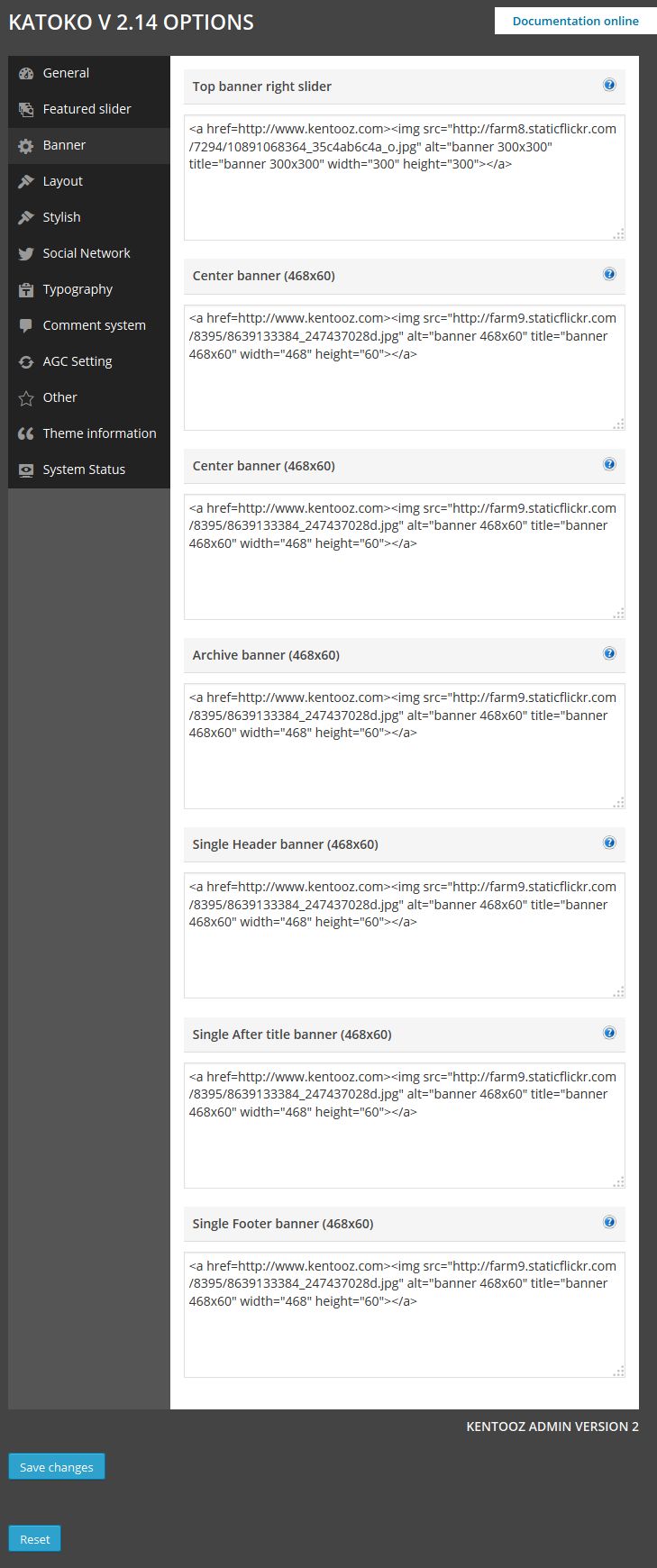Image resolution: width=657 pixels, height=1568 pixels.
Task: Open the Documentation online link
Action: [575, 21]
